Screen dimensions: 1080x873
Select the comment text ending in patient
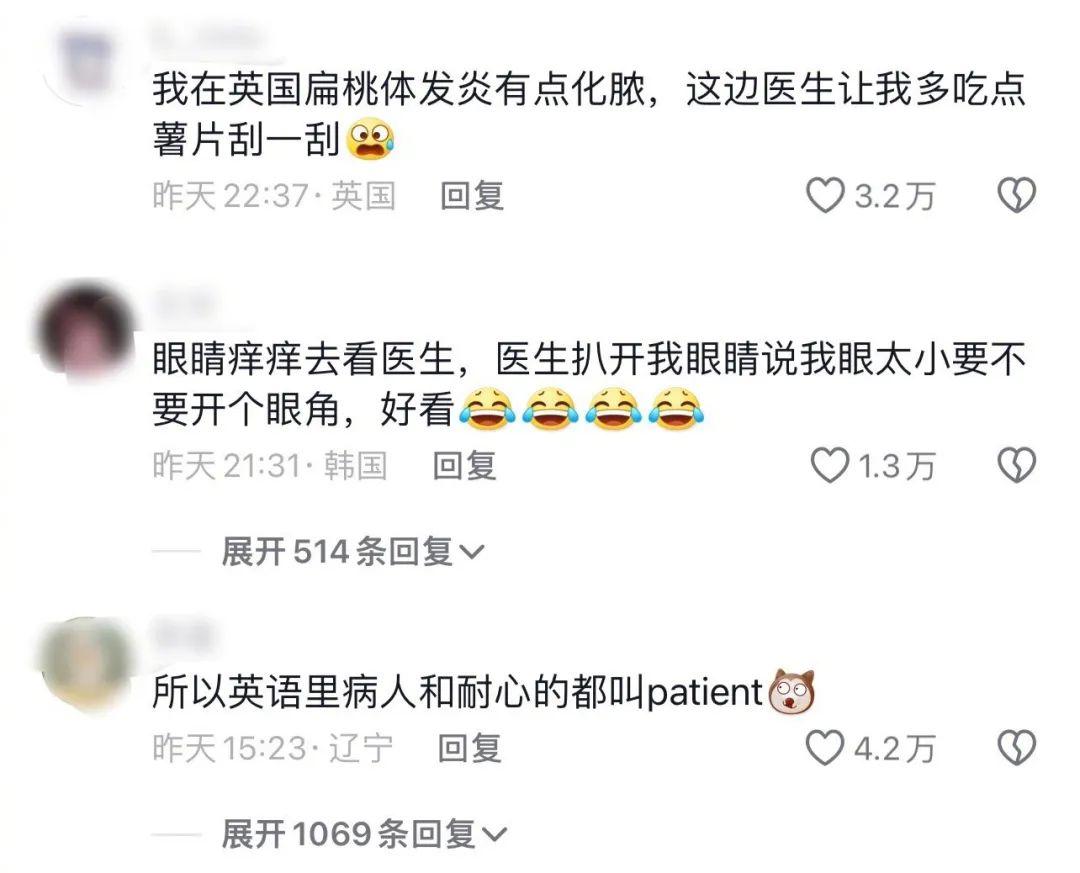484,691
